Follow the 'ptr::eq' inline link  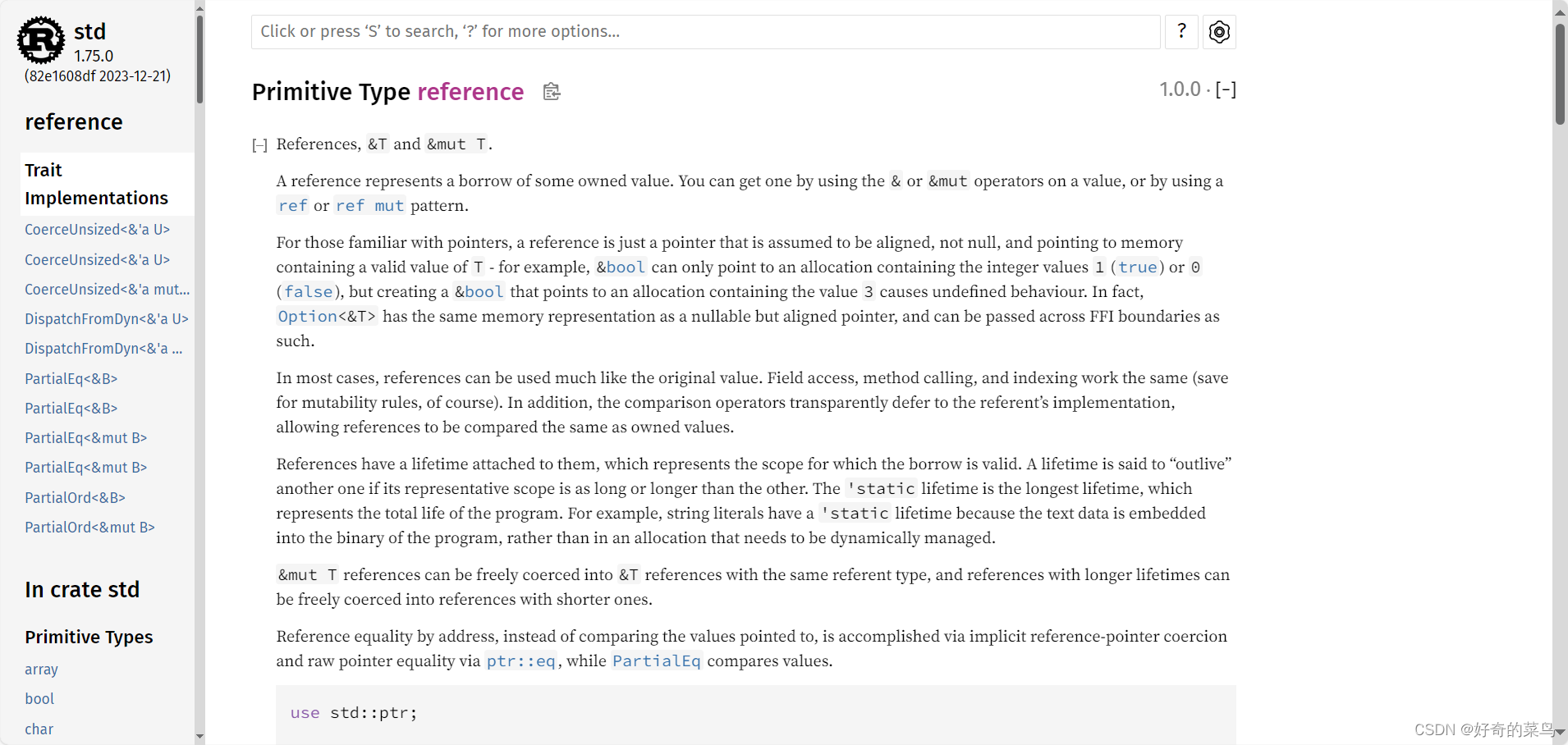point(520,660)
